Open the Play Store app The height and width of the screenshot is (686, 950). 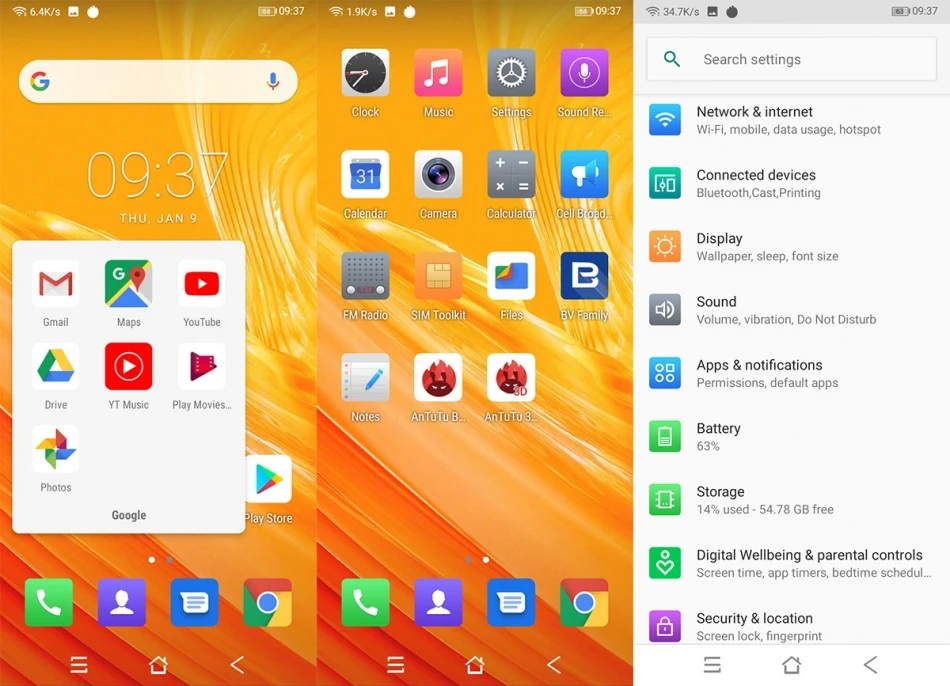269,480
